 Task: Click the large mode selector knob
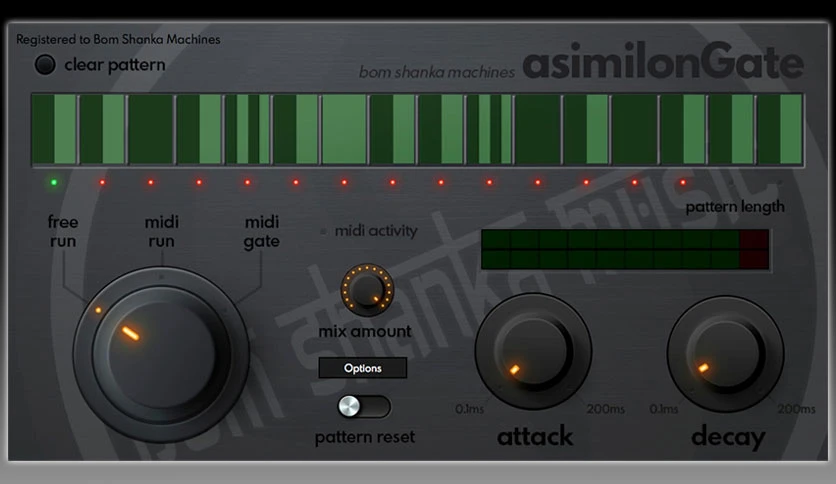coord(161,354)
